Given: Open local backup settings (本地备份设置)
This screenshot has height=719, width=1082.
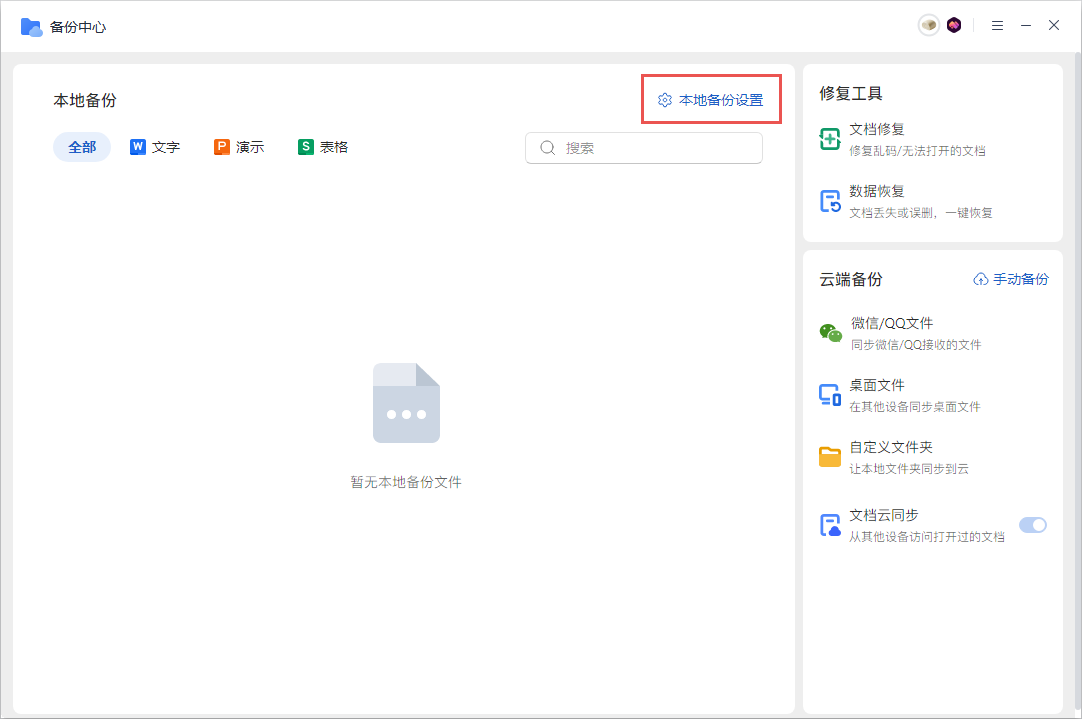Looking at the screenshot, I should [710, 100].
